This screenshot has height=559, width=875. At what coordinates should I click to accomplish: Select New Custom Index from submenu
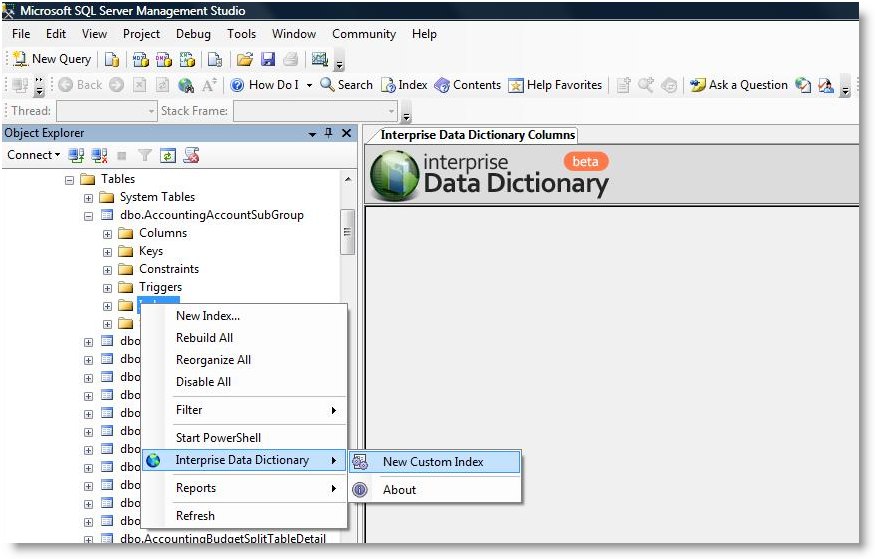tap(432, 462)
